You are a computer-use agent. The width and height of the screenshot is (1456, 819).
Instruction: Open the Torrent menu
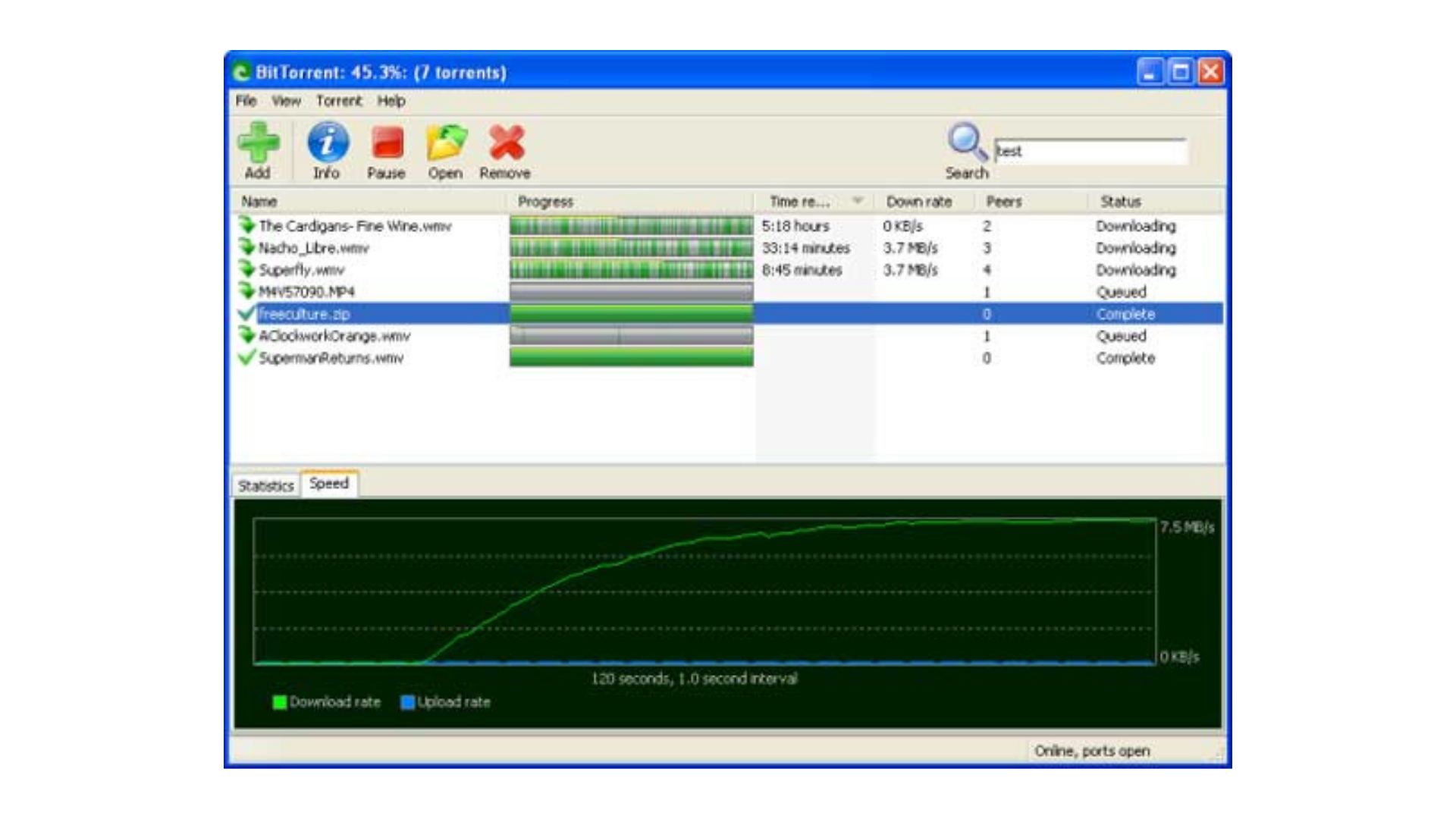click(x=339, y=100)
